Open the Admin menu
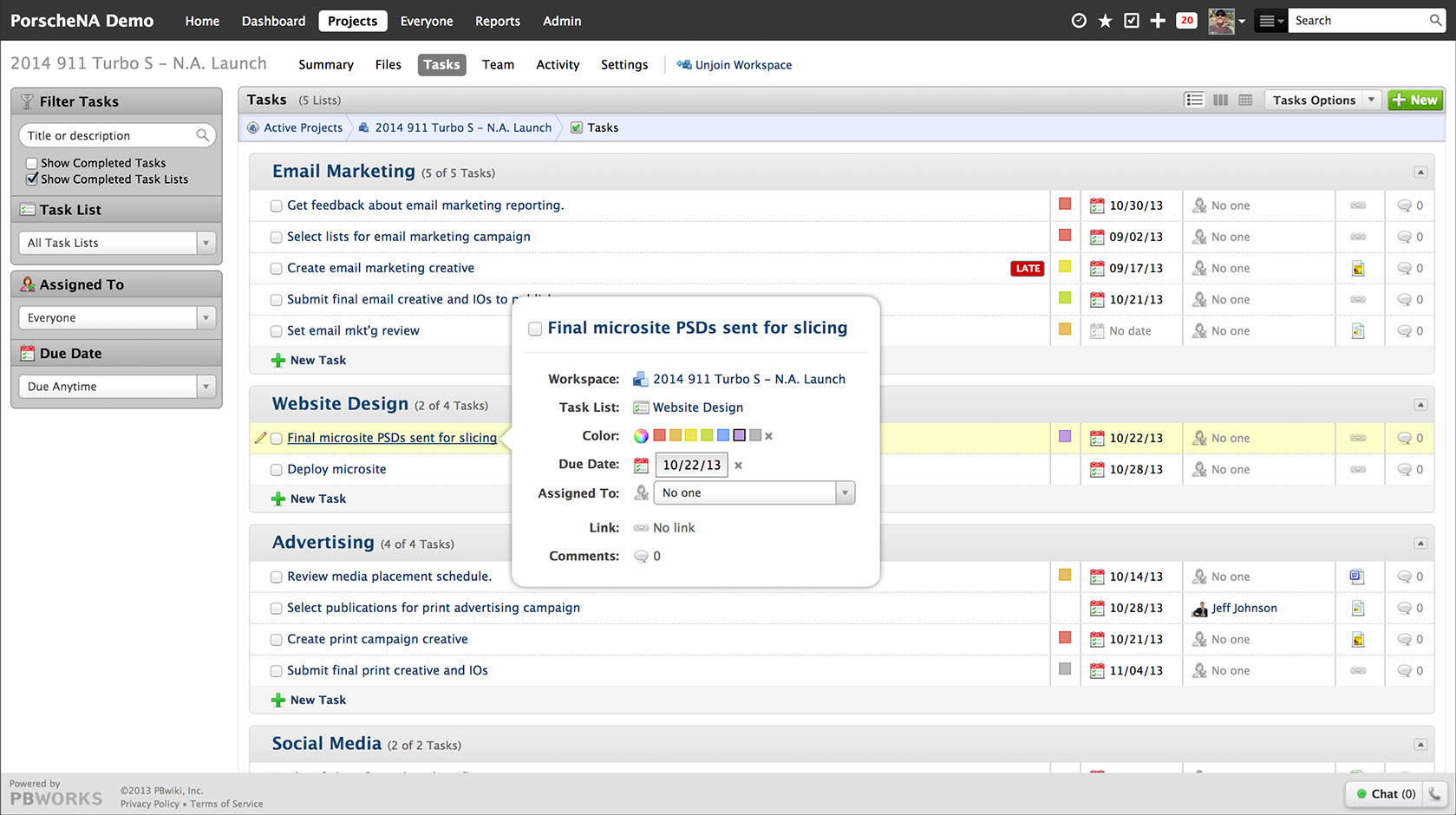This screenshot has width=1456, height=815. pyautogui.click(x=561, y=21)
